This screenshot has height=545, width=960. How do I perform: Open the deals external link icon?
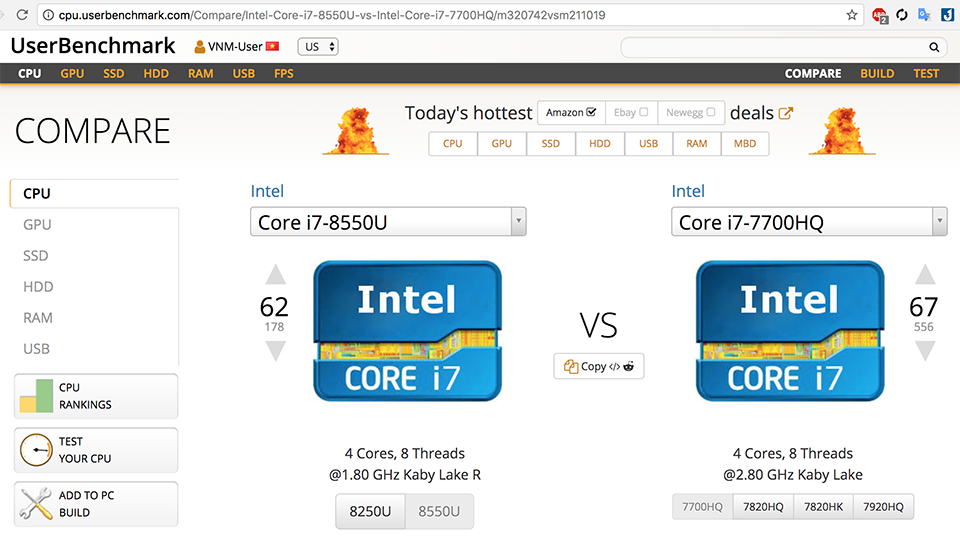click(x=786, y=113)
